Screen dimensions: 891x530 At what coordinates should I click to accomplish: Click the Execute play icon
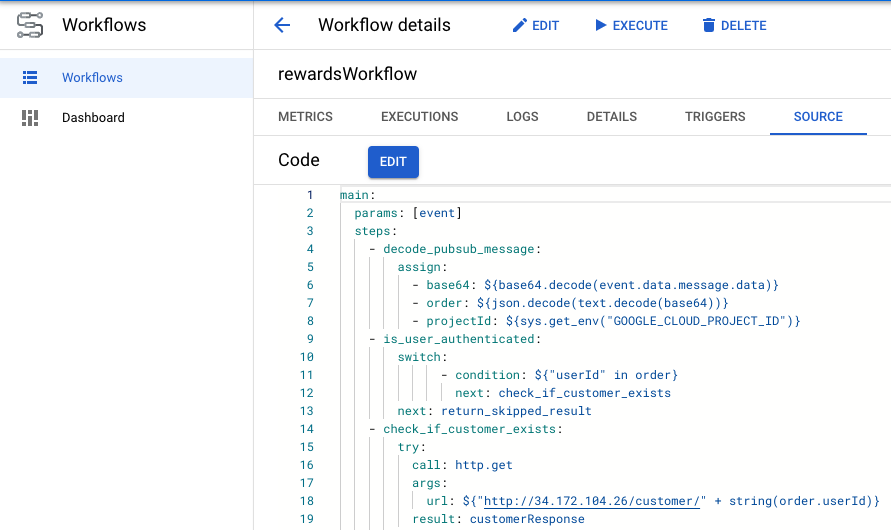(601, 25)
